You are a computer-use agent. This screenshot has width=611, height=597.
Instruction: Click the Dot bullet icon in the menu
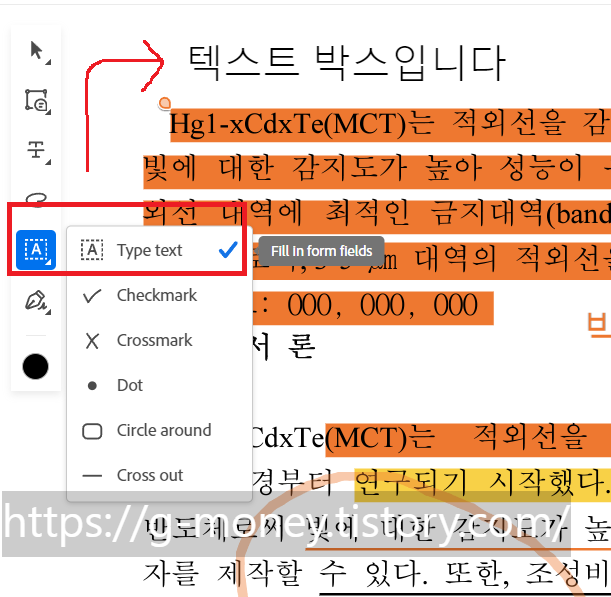92,386
